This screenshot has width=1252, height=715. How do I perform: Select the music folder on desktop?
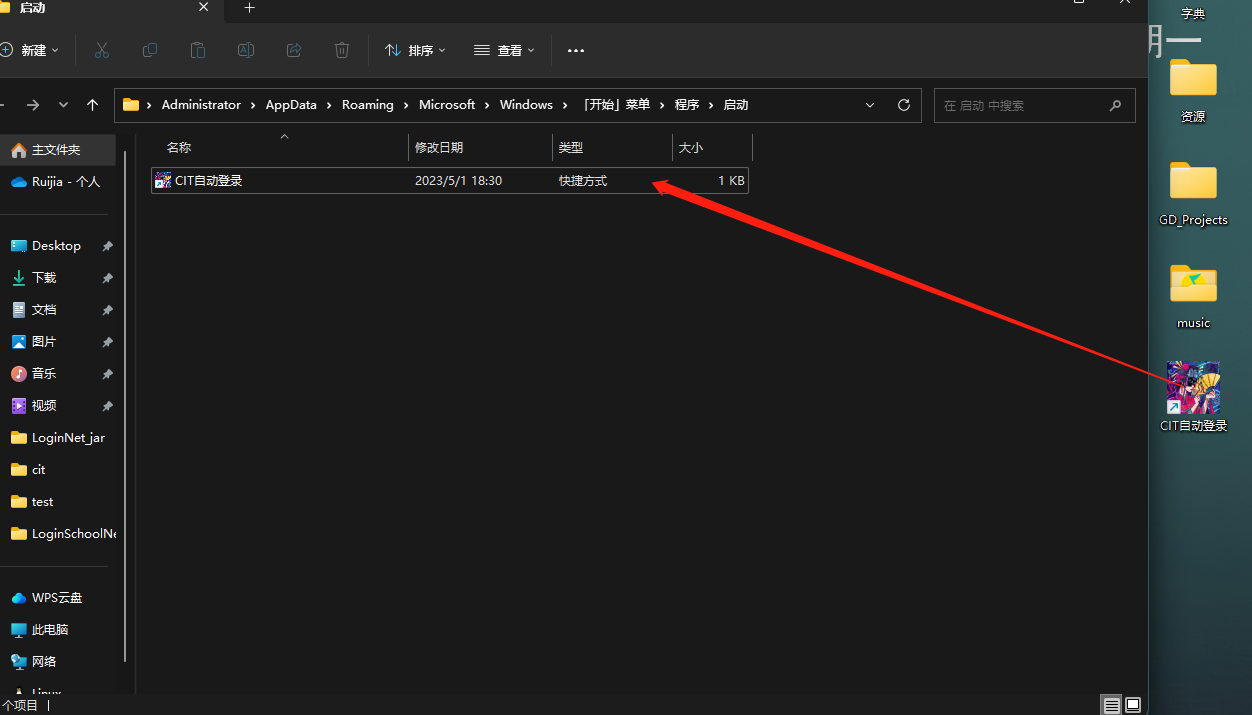pyautogui.click(x=1193, y=295)
